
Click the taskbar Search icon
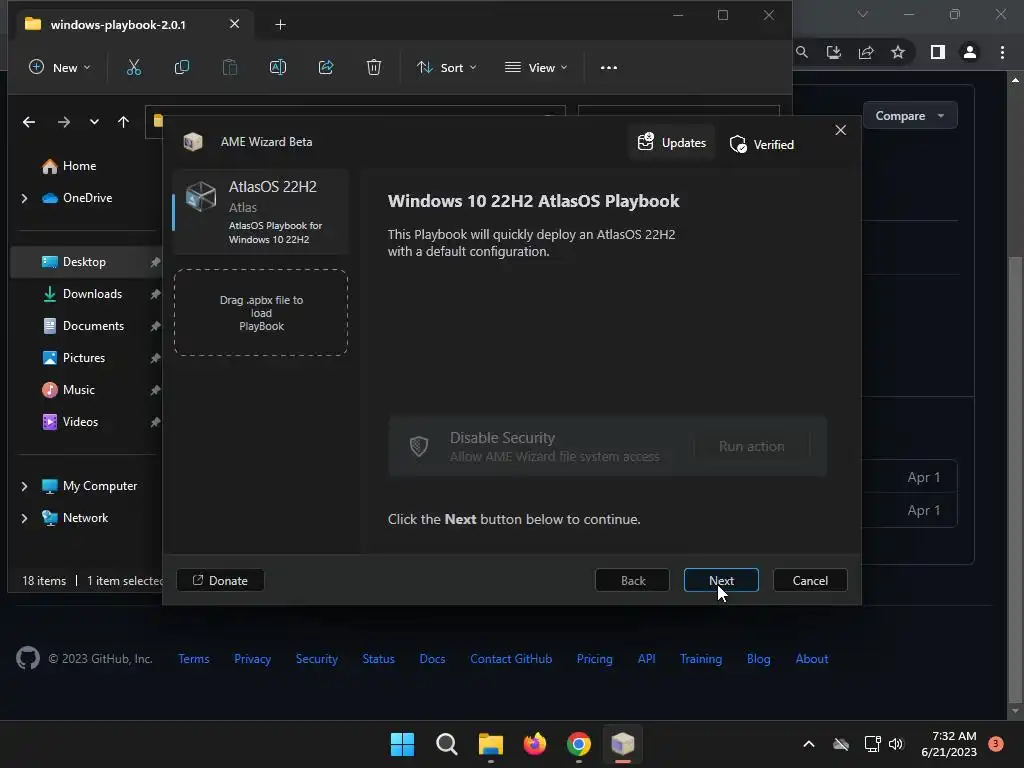447,744
